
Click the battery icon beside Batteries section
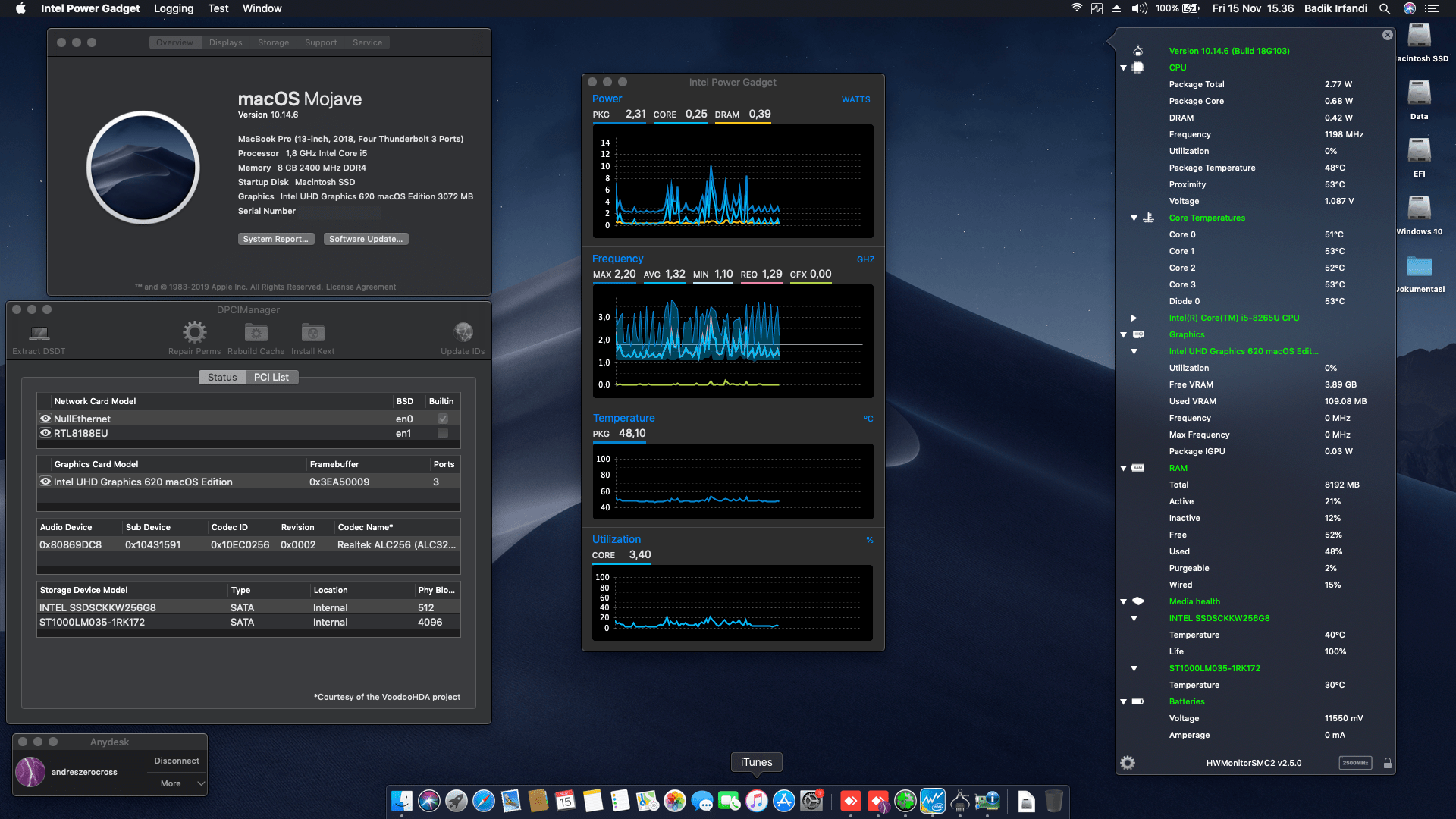pyautogui.click(x=1137, y=701)
